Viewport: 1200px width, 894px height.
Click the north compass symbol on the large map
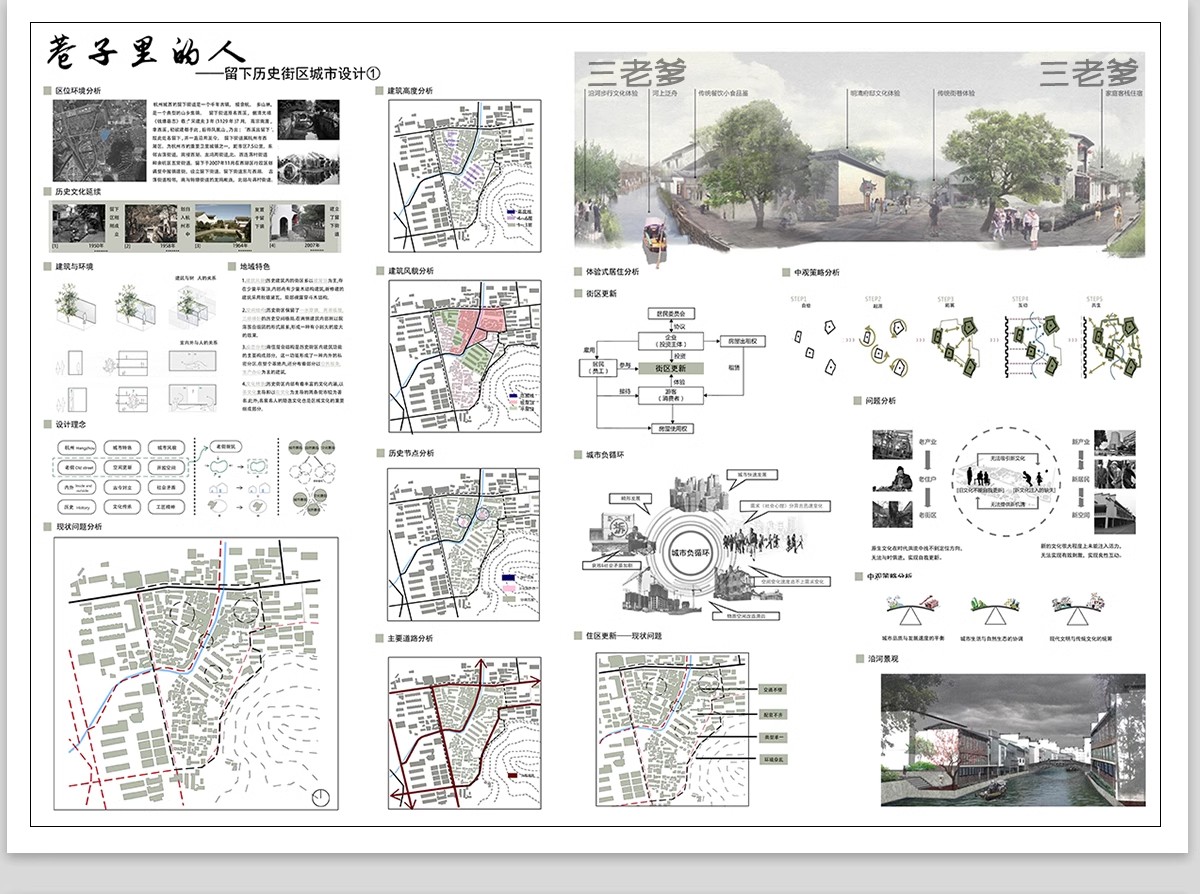(x=321, y=796)
